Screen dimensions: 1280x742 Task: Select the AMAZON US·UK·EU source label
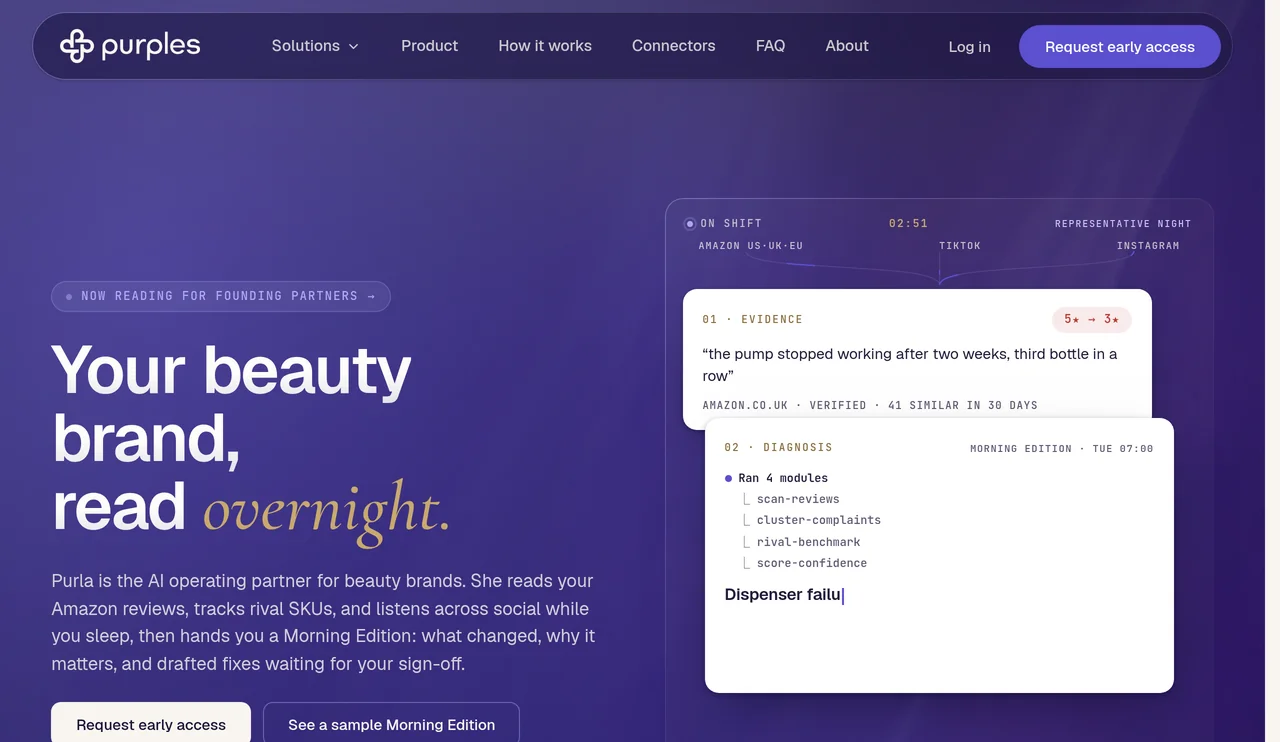pyautogui.click(x=751, y=246)
